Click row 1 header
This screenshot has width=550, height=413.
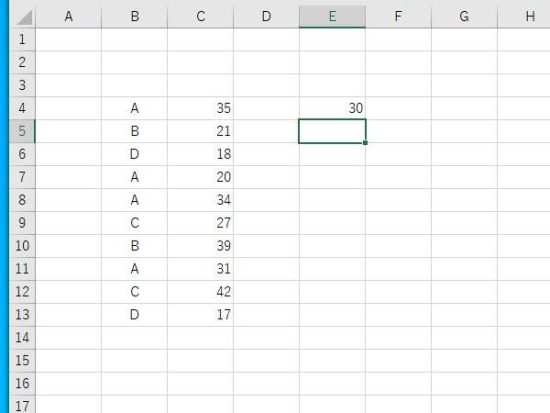coord(22,39)
